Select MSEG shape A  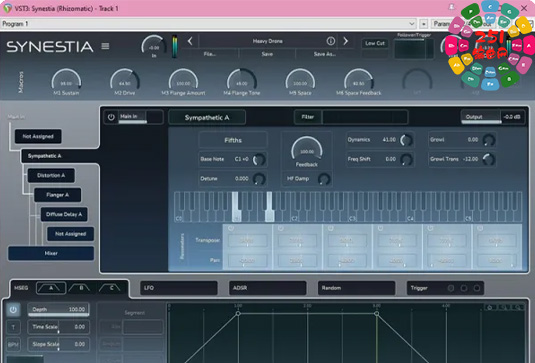coord(51,288)
